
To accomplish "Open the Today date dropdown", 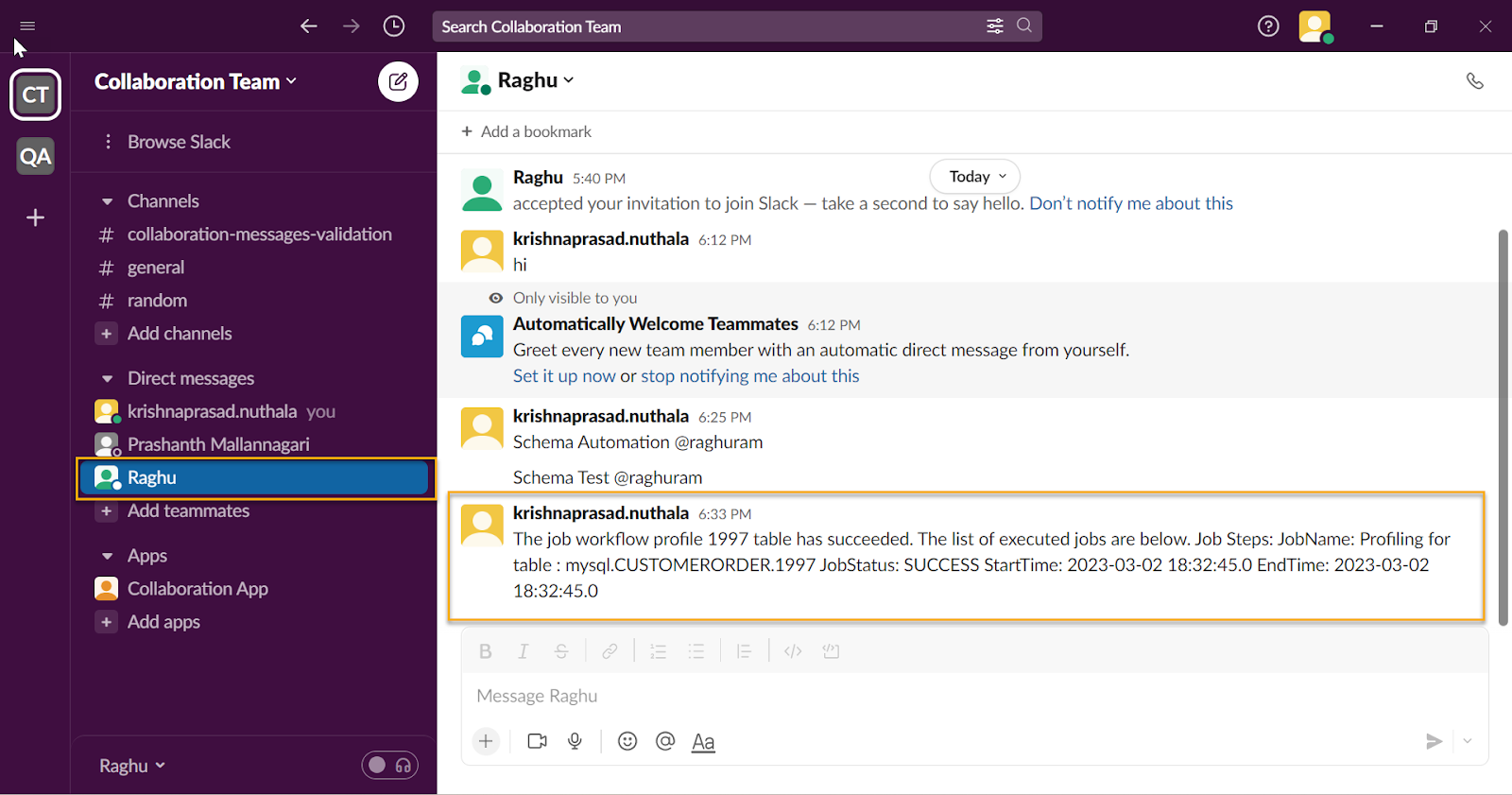I will tap(975, 177).
